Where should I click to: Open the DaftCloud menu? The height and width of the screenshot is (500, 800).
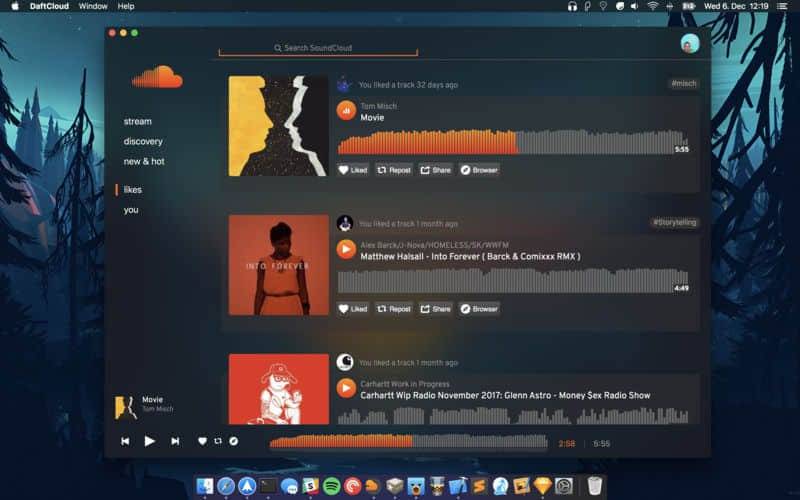[x=49, y=6]
